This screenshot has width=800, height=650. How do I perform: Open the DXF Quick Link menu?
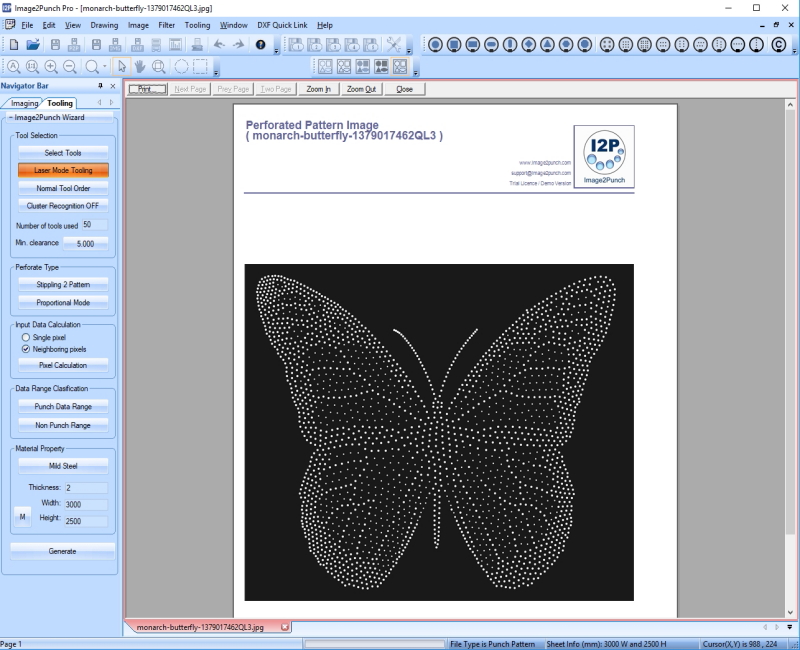[x=282, y=25]
